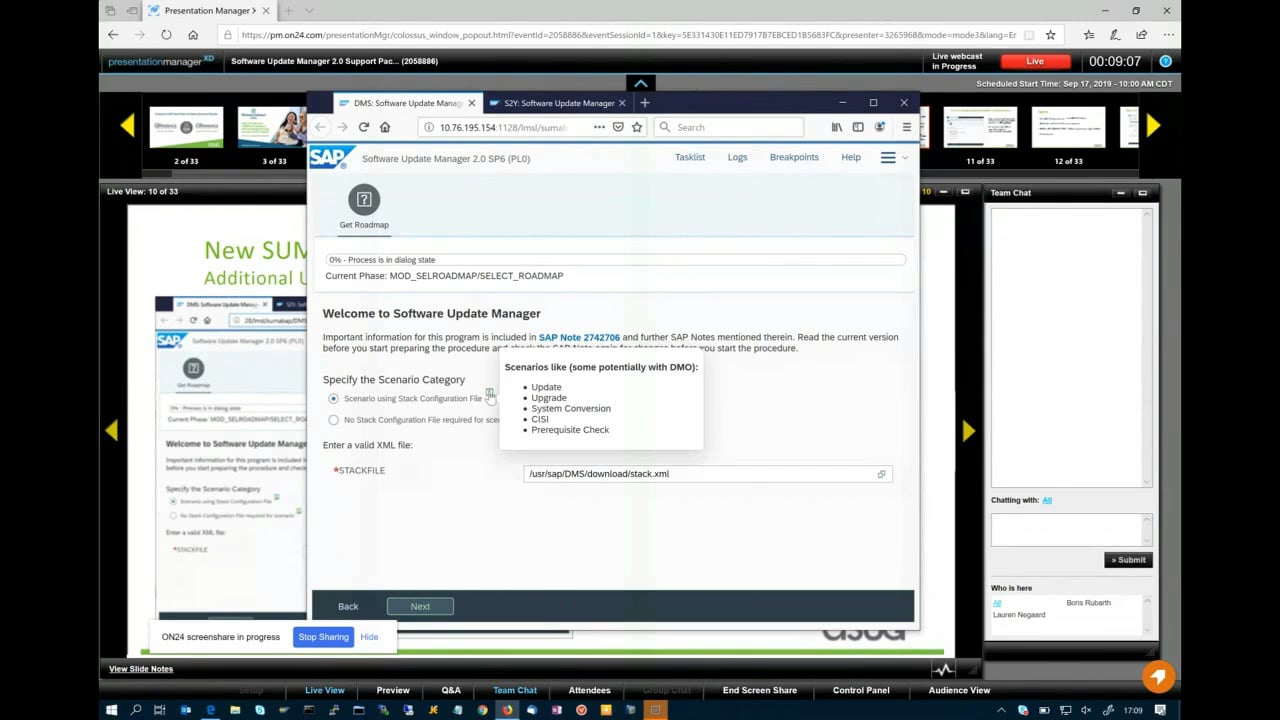Expand SAP menu dropdown chevron

click(905, 157)
